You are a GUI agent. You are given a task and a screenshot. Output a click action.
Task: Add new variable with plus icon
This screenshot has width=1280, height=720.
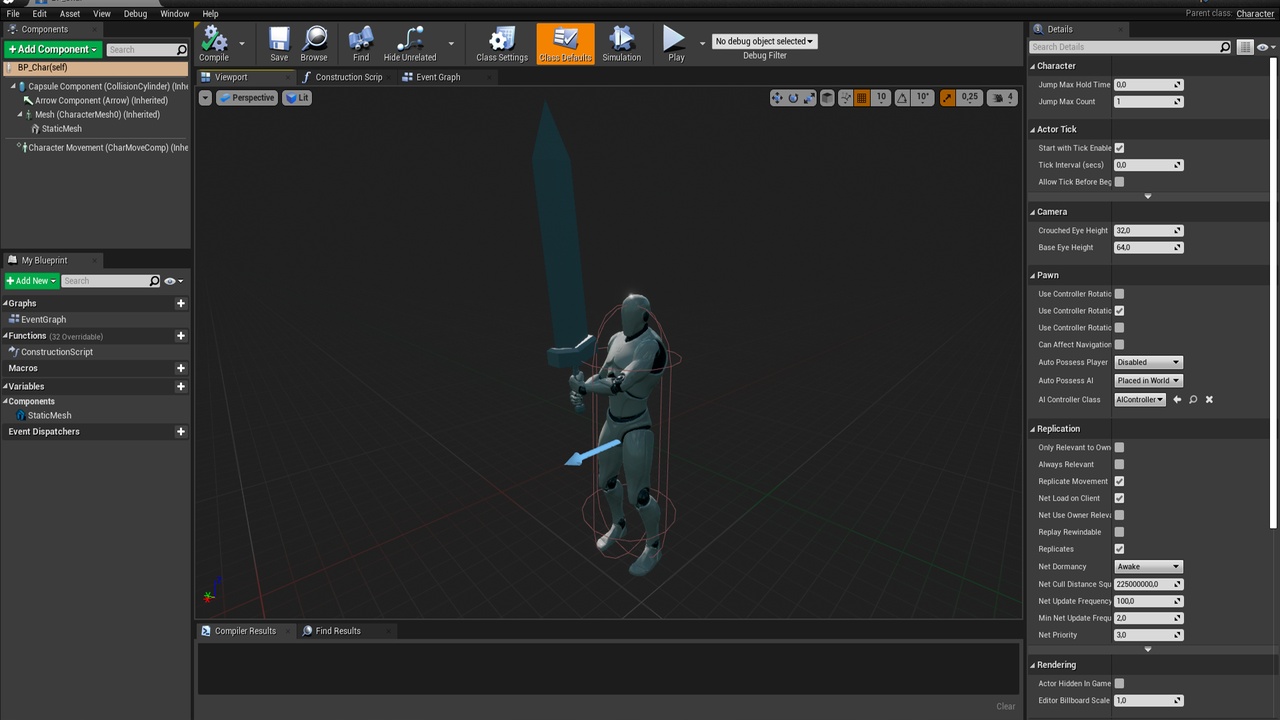click(x=181, y=386)
